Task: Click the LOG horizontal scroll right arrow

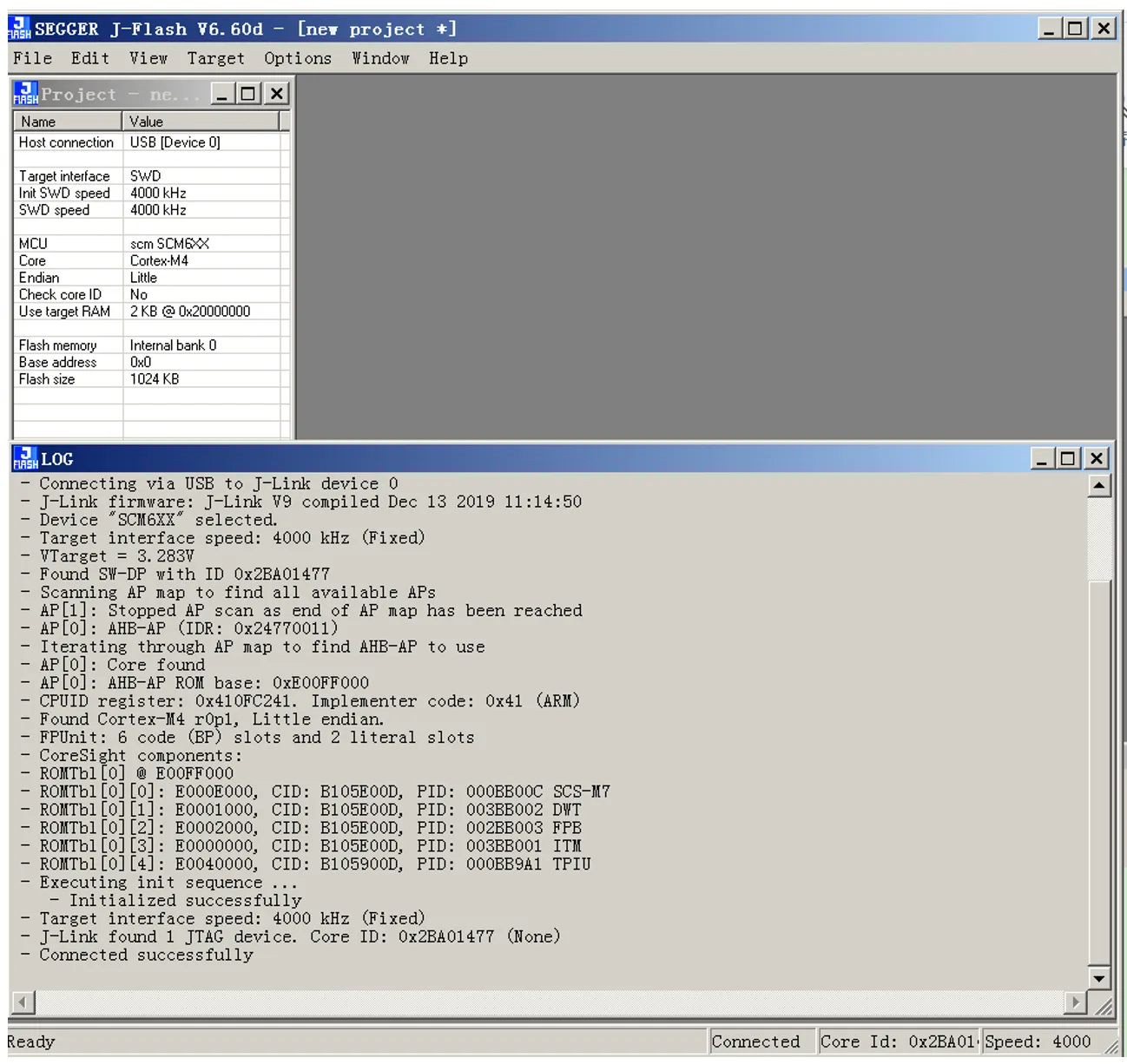Action: click(1077, 1002)
